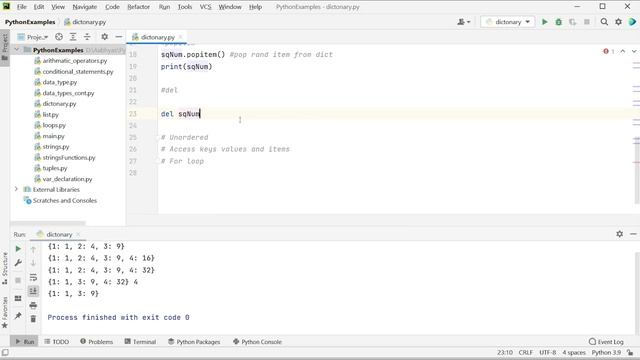Image resolution: width=640 pixels, height=360 pixels.
Task: Click the JetBrains Toolbox icon at top right
Action: pos(632,22)
